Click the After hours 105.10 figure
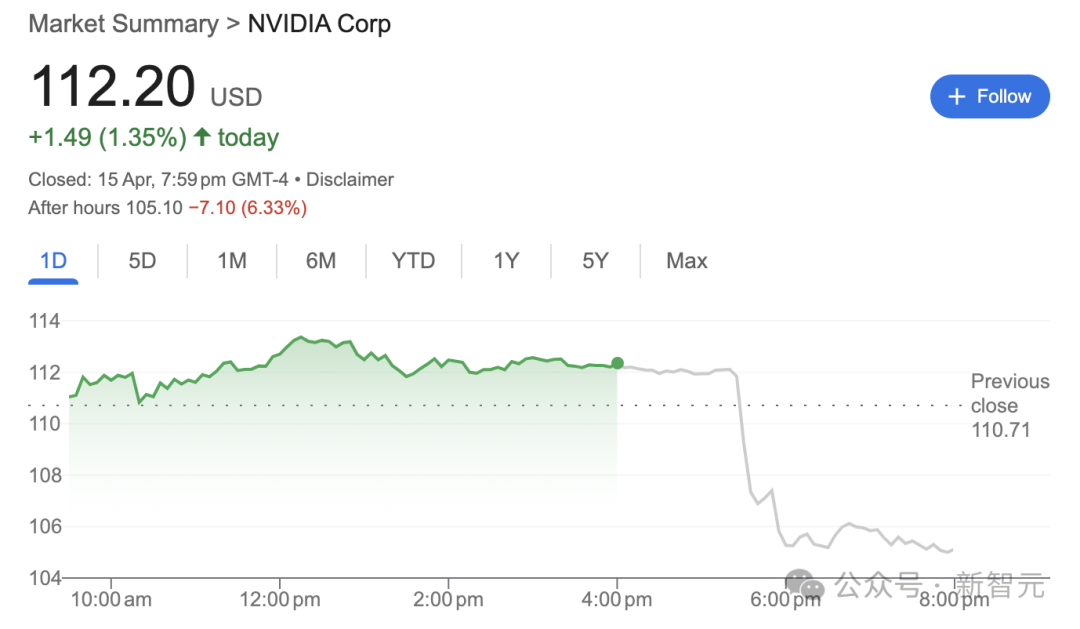1080x629 pixels. coord(154,208)
